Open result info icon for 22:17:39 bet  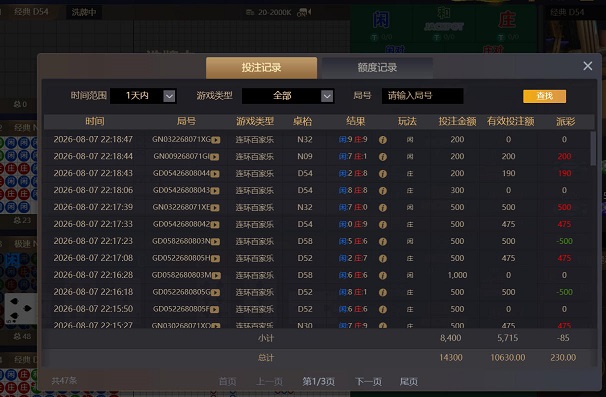(x=383, y=208)
